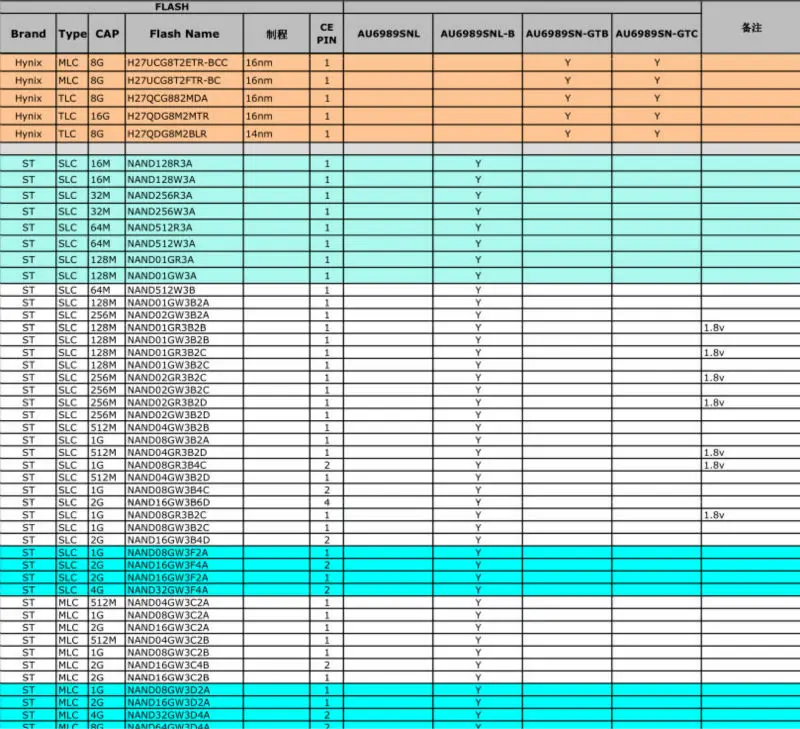Viewport: 800px width, 729px height.
Task: Select cell NAND01GR3B2C
Action: 184,353
